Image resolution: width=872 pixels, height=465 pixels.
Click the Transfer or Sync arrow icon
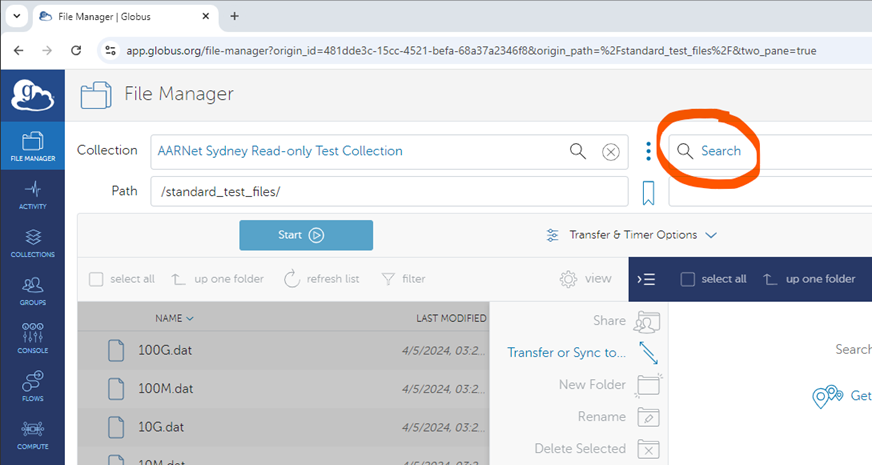click(x=648, y=353)
